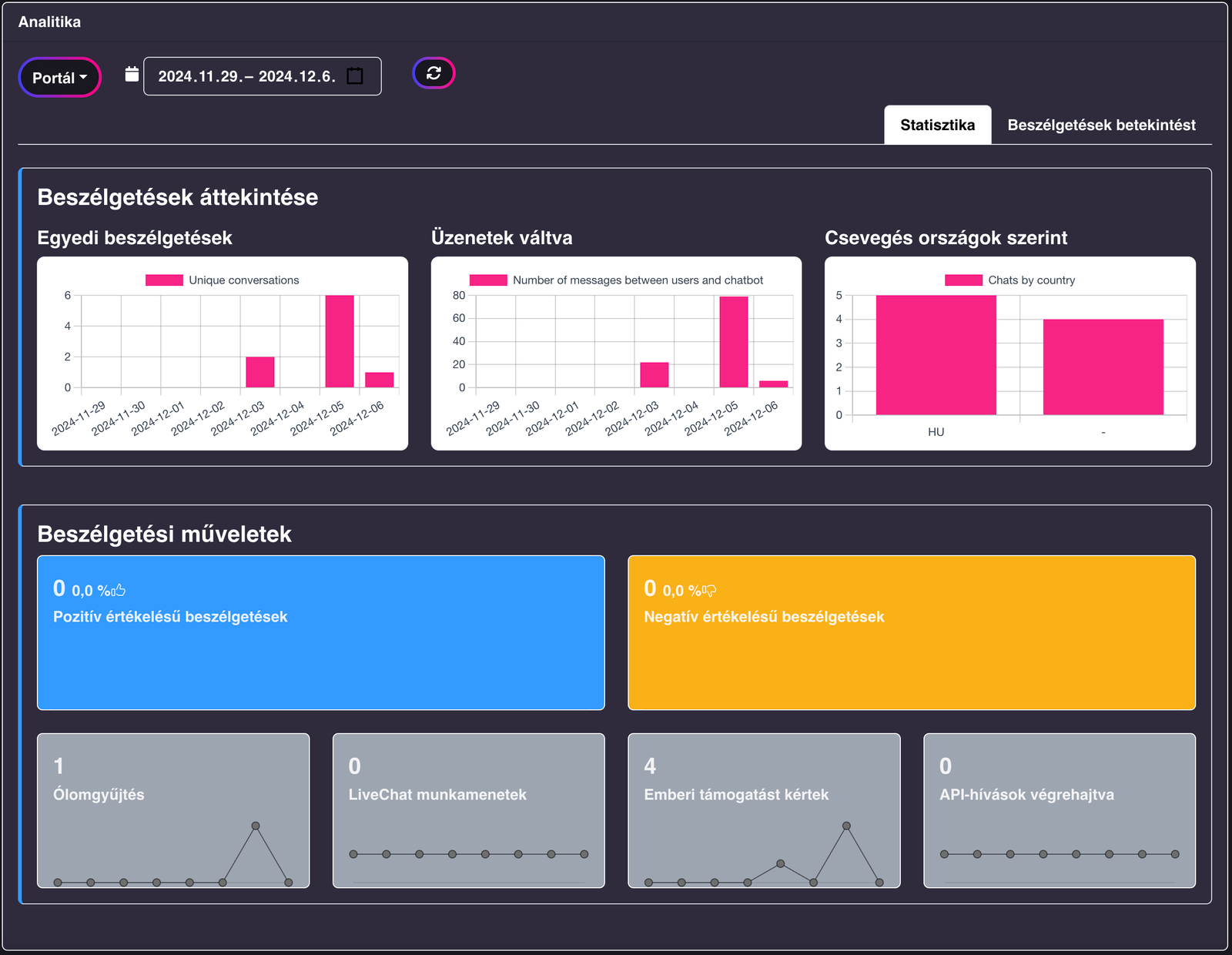Click the thumbs-down icon on negative card
The height and width of the screenshot is (955, 1232).
tap(710, 591)
